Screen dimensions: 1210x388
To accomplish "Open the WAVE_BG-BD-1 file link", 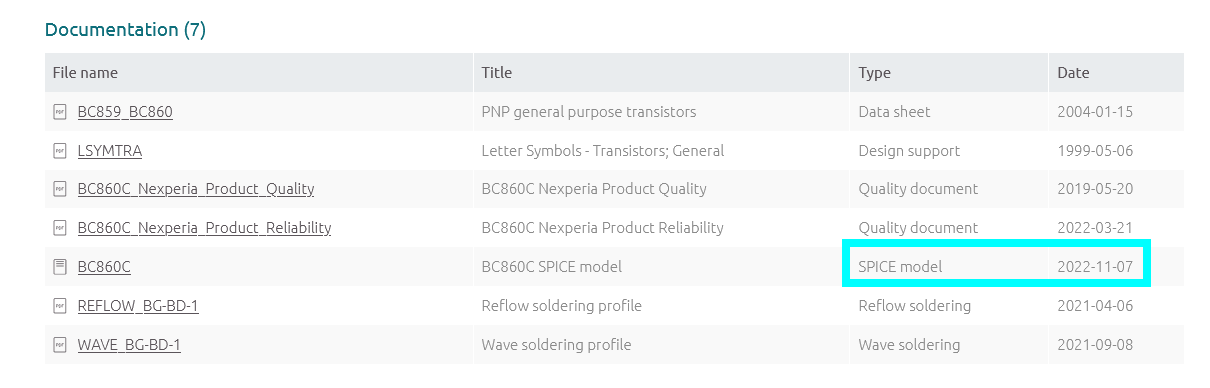I will 129,345.
